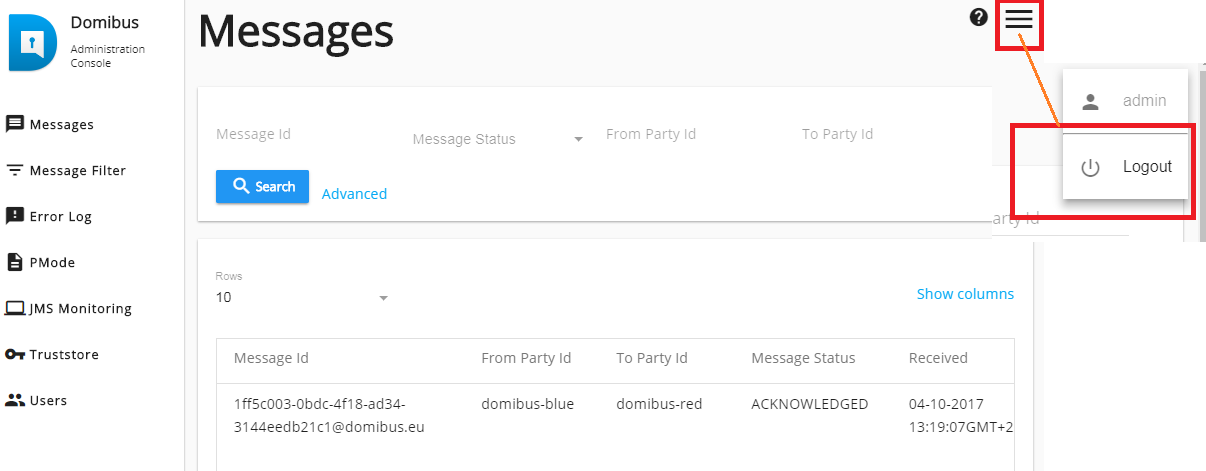Click the Logout power icon

1091,168
